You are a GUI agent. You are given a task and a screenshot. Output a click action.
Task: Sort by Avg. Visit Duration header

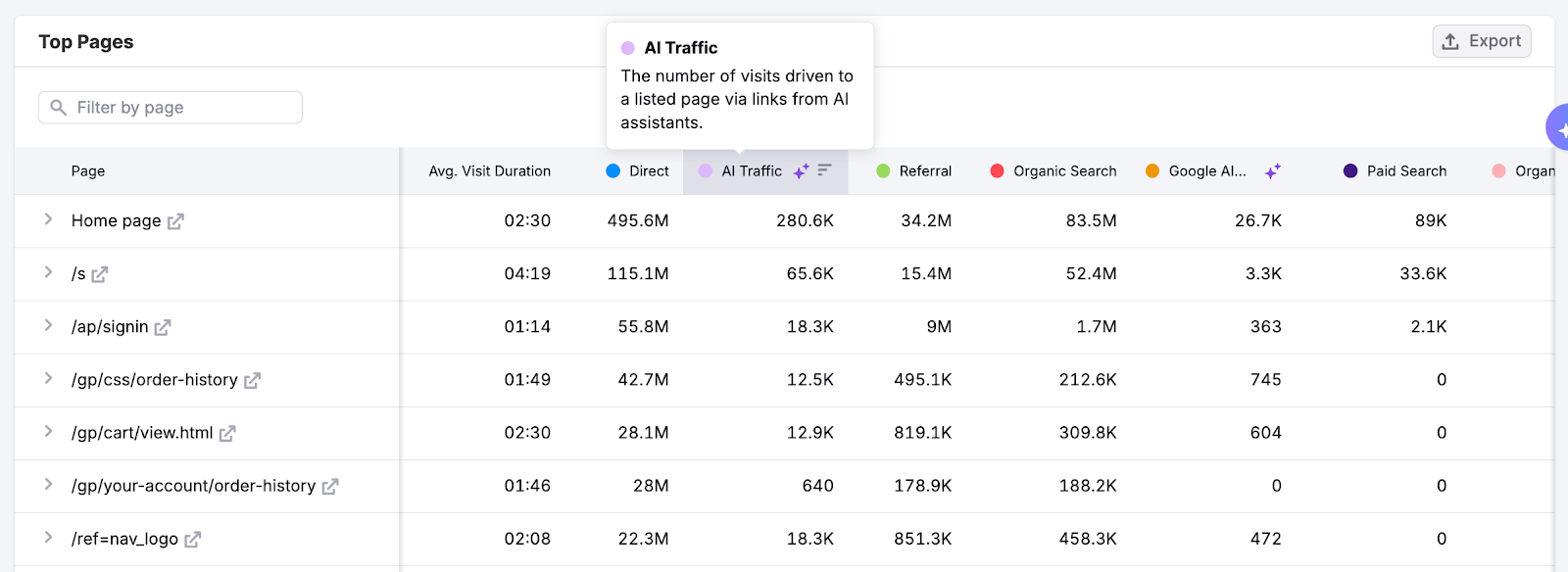489,171
